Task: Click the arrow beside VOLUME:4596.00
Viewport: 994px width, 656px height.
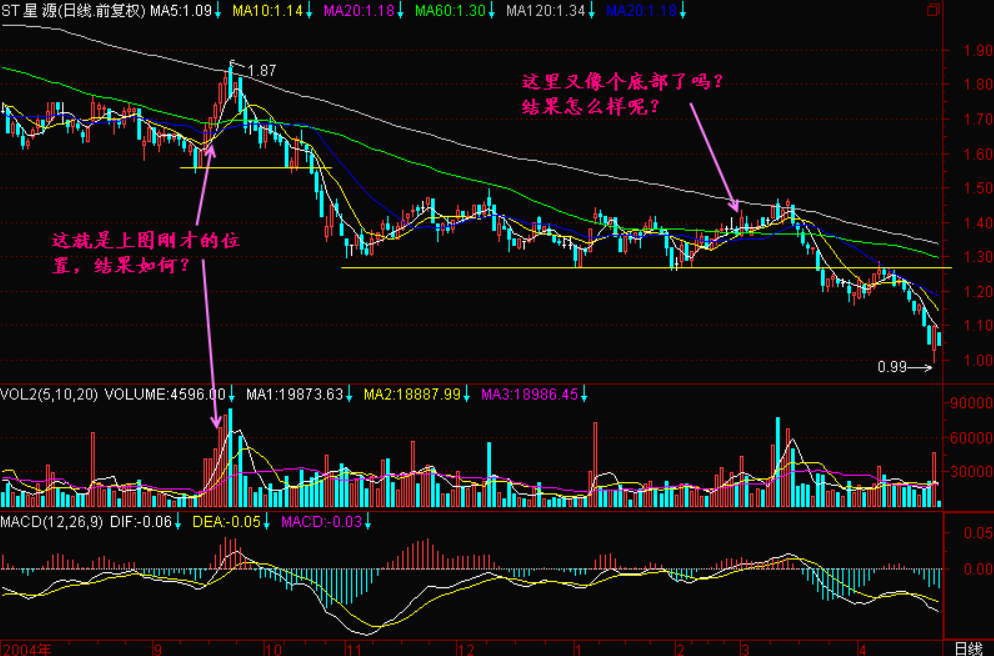Action: click(232, 395)
